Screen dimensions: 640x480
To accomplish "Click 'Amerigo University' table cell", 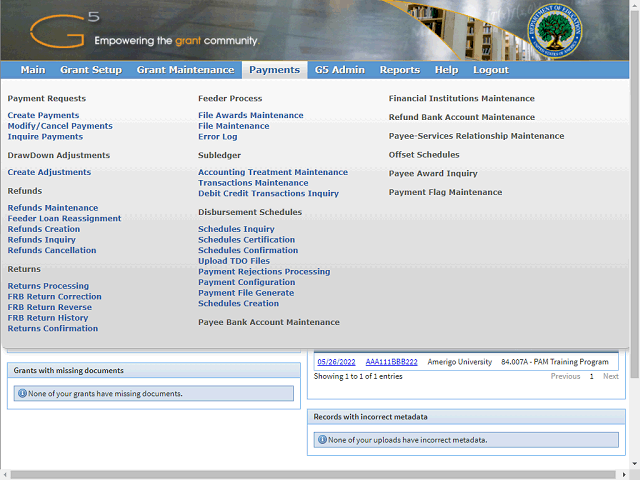I will click(x=460, y=362).
